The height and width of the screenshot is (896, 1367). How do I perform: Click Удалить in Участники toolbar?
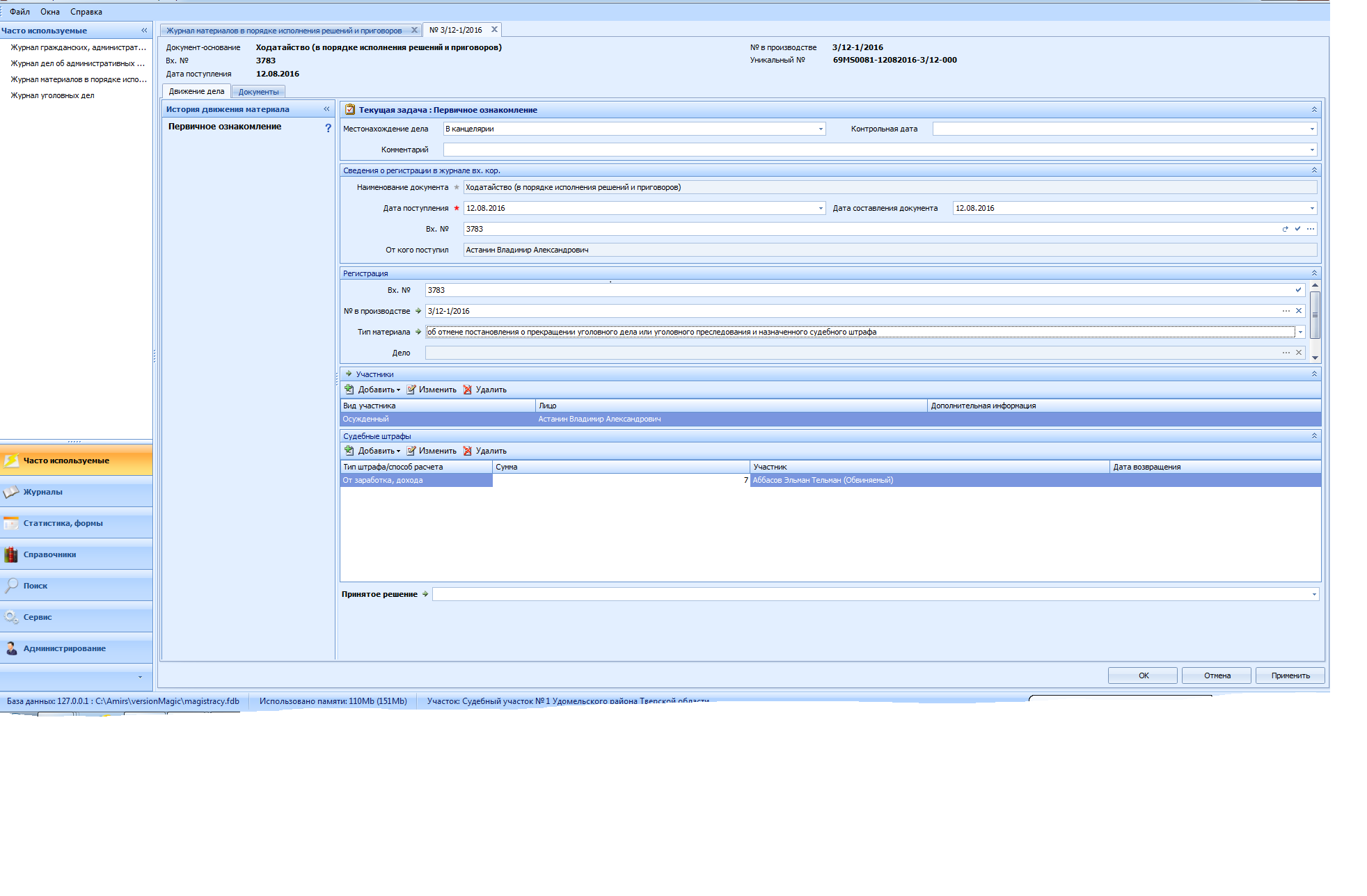click(x=485, y=390)
